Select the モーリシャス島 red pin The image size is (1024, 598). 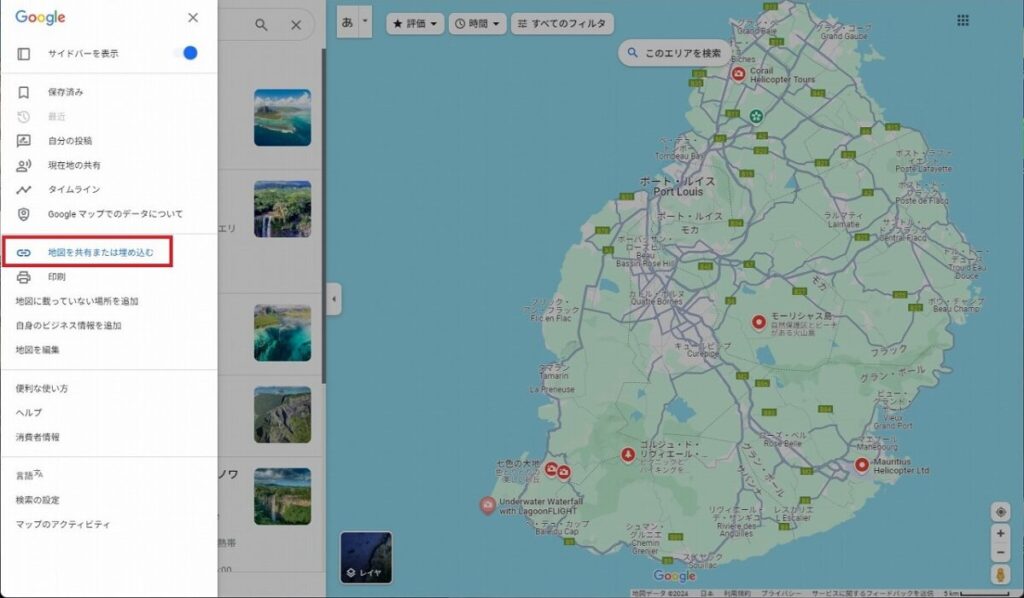pyautogui.click(x=758, y=322)
